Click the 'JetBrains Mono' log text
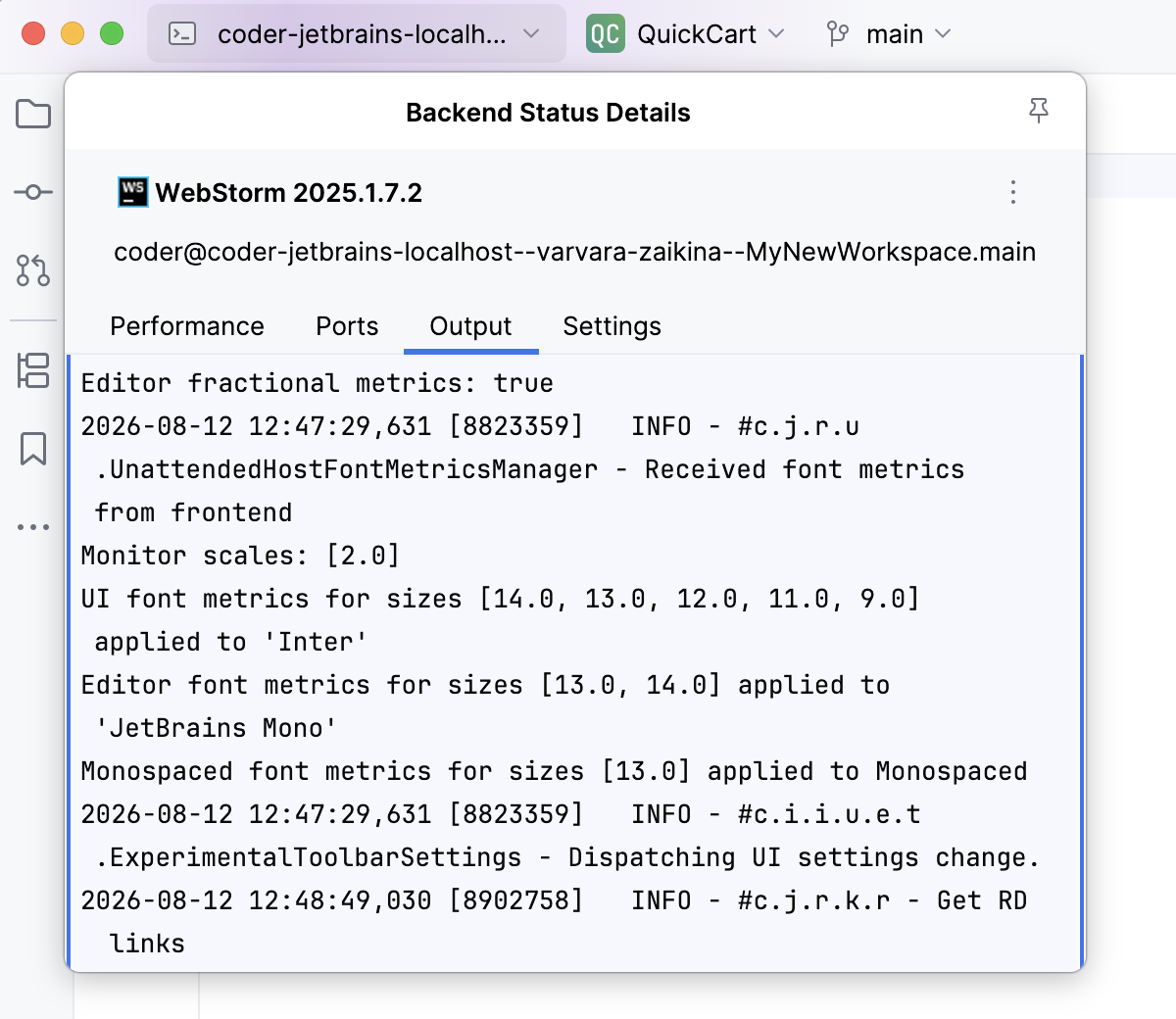This screenshot has width=1176, height=1019. tap(216, 728)
